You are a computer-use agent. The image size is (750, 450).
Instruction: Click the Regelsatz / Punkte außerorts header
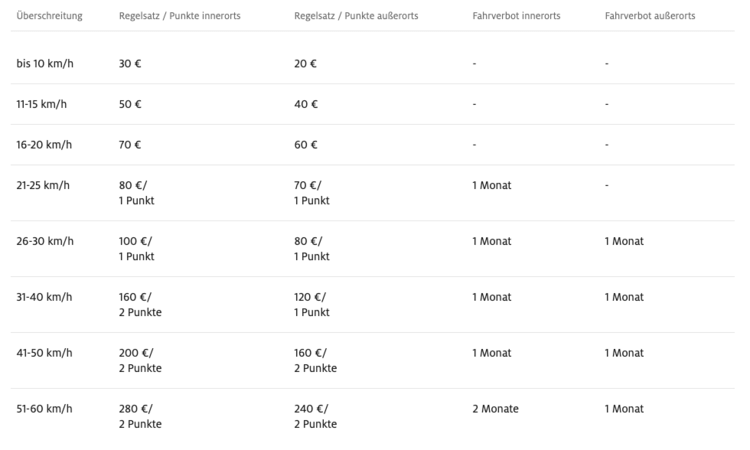click(356, 17)
